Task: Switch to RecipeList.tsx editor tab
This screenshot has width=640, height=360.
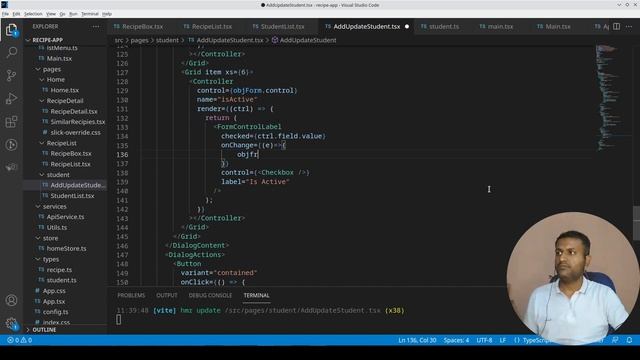Action: click(211, 27)
